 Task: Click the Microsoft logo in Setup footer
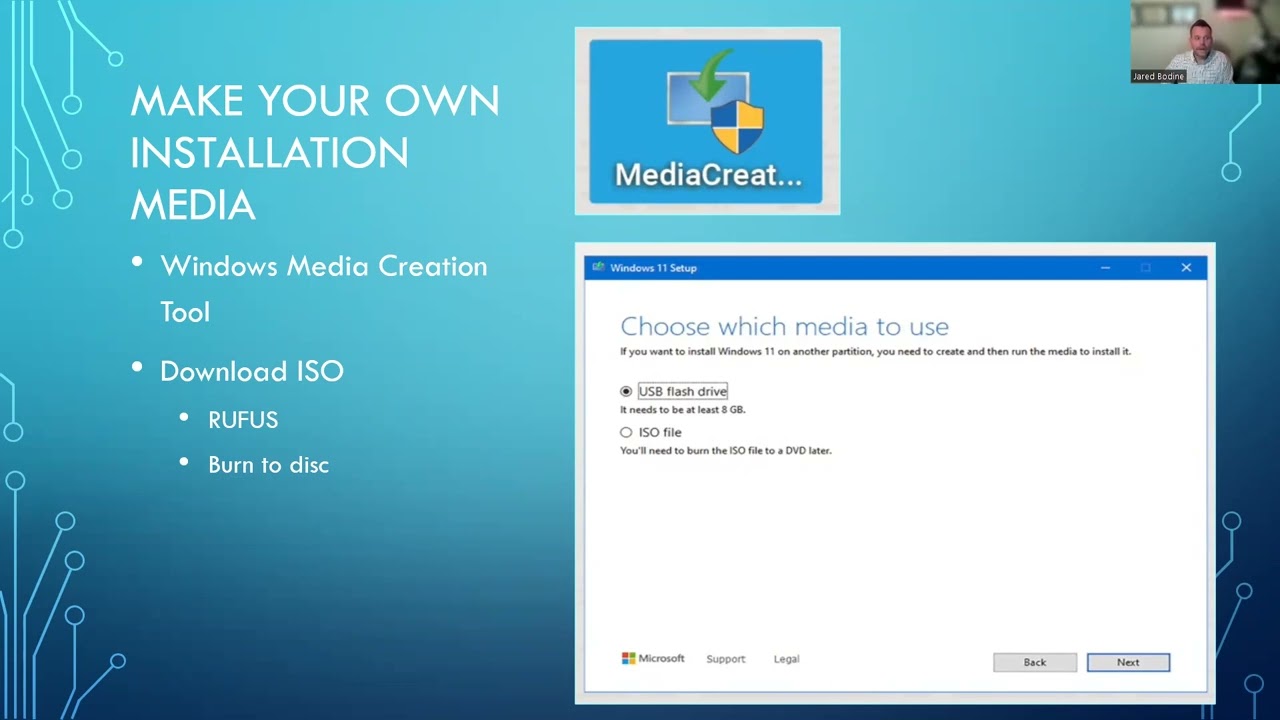tap(653, 658)
